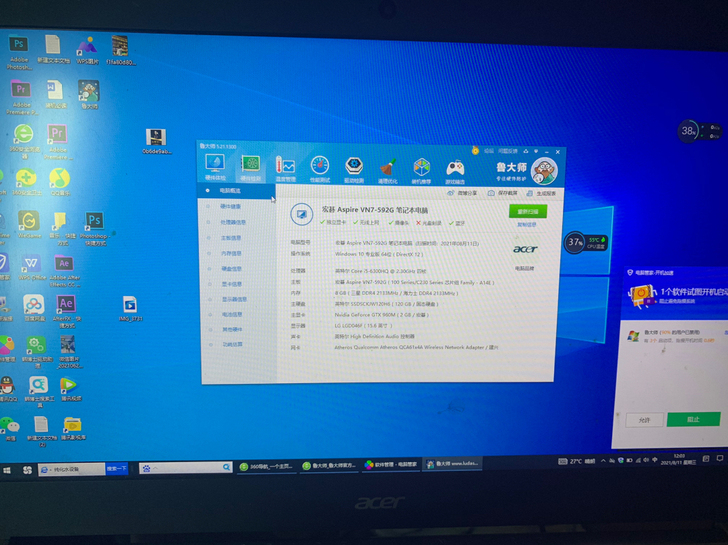The height and width of the screenshot is (545, 728).
Task: Switch to 电池信息 sidebar entry
Action: click(x=232, y=314)
